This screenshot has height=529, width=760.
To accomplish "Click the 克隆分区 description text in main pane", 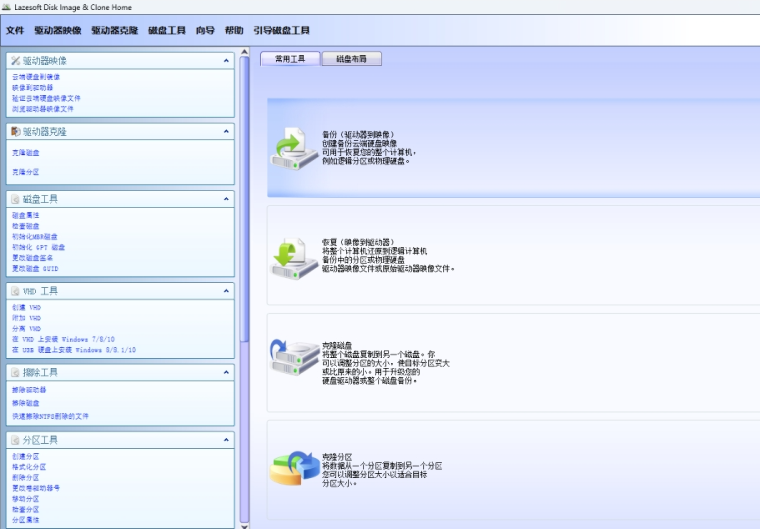I will point(382,470).
